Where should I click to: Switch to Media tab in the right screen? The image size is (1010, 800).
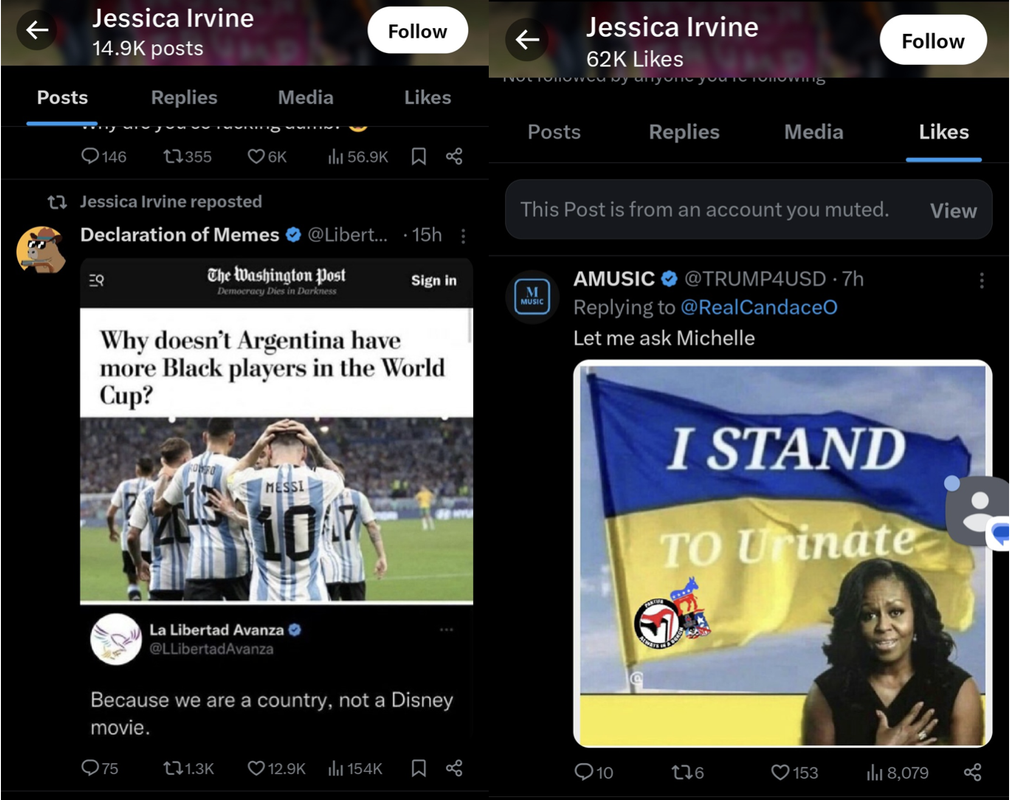click(x=814, y=131)
